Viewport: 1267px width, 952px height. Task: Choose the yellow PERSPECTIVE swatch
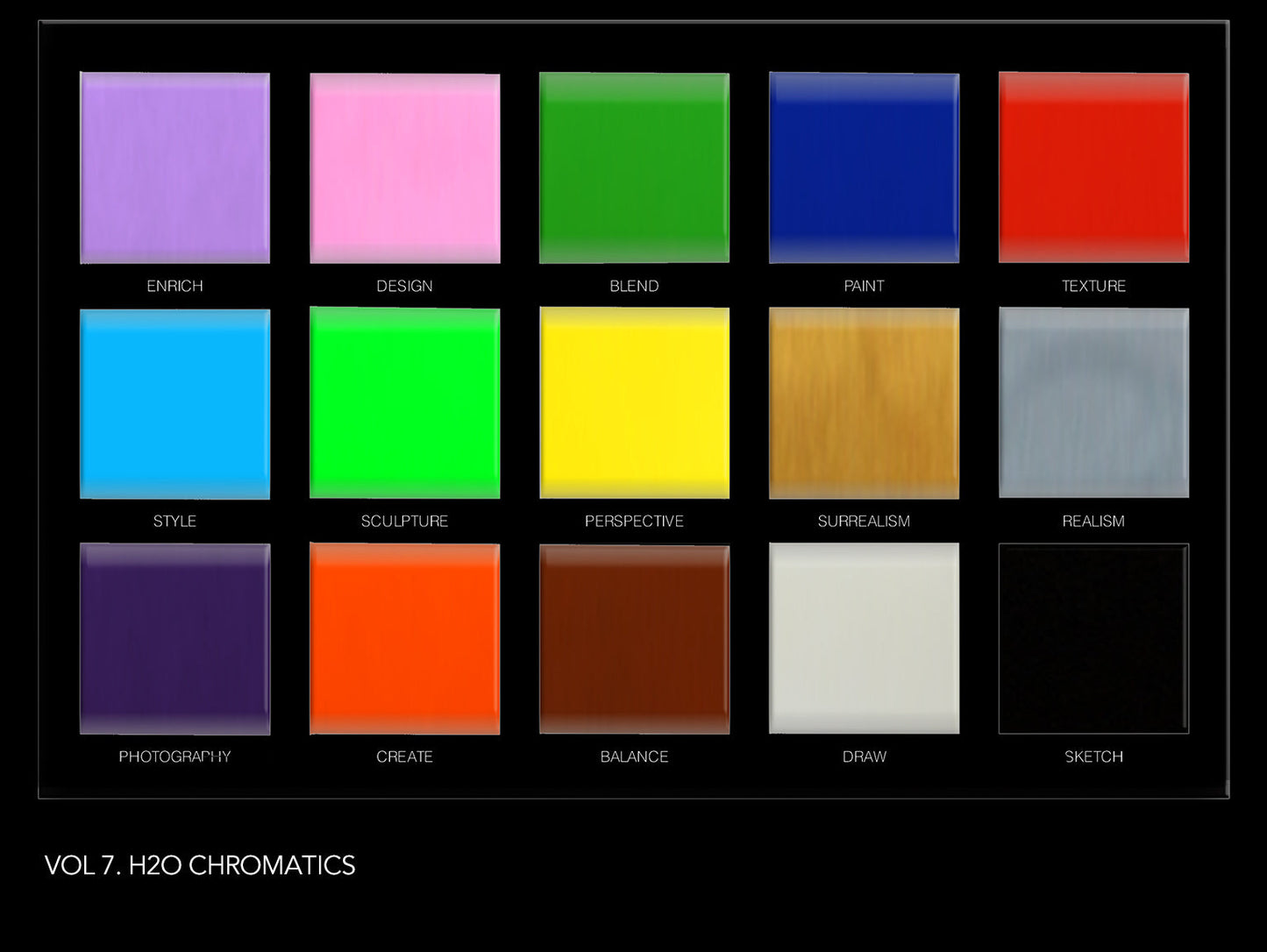coord(634,403)
